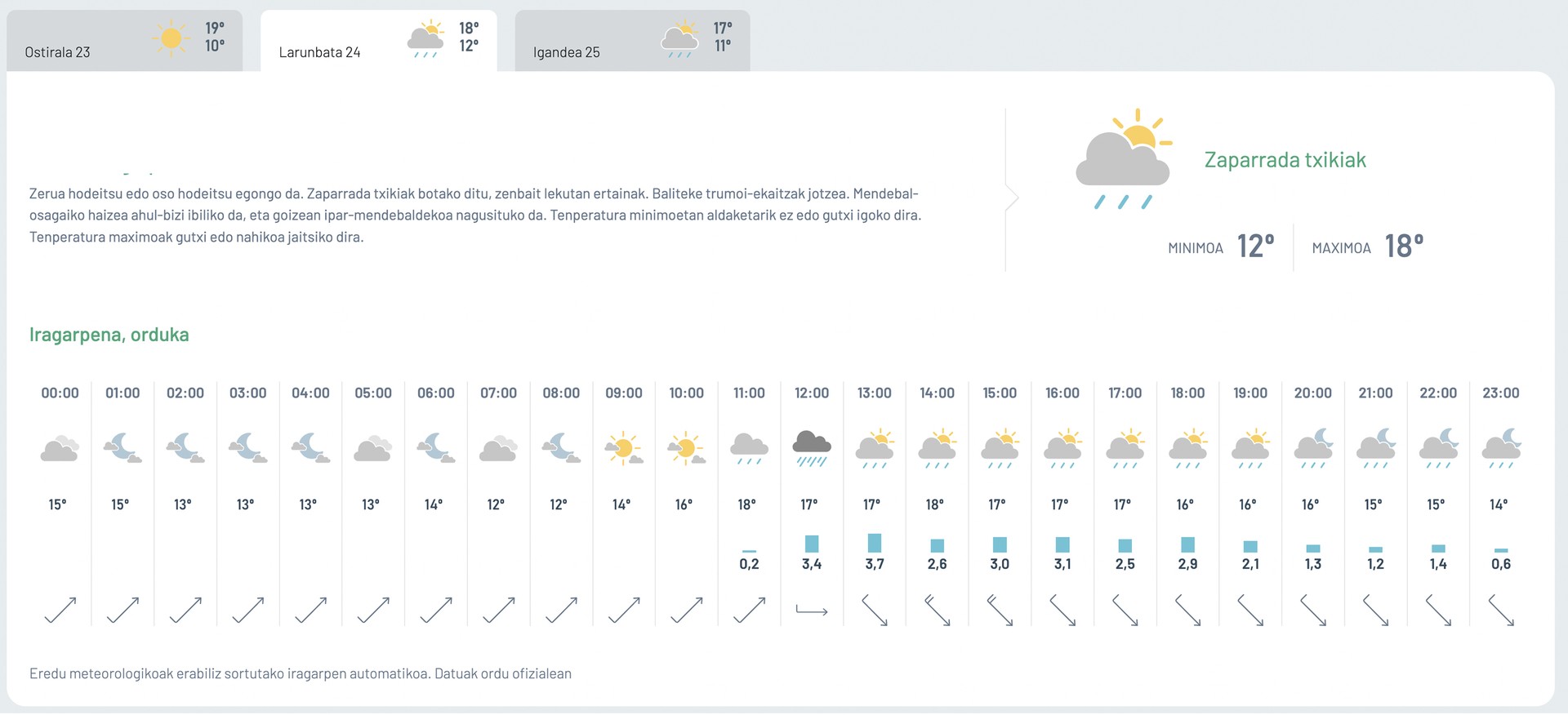Click the cloudy icon for 05:00
The width and height of the screenshot is (1568, 715).
tap(373, 448)
